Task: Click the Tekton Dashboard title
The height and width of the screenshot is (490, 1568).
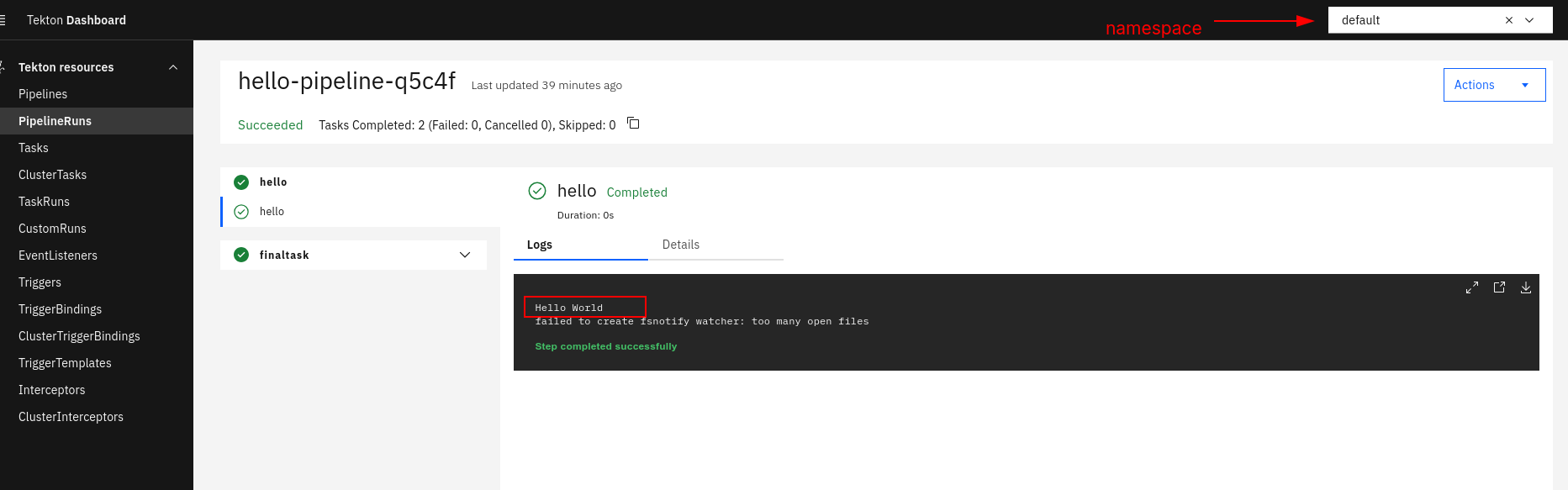Action: [77, 20]
